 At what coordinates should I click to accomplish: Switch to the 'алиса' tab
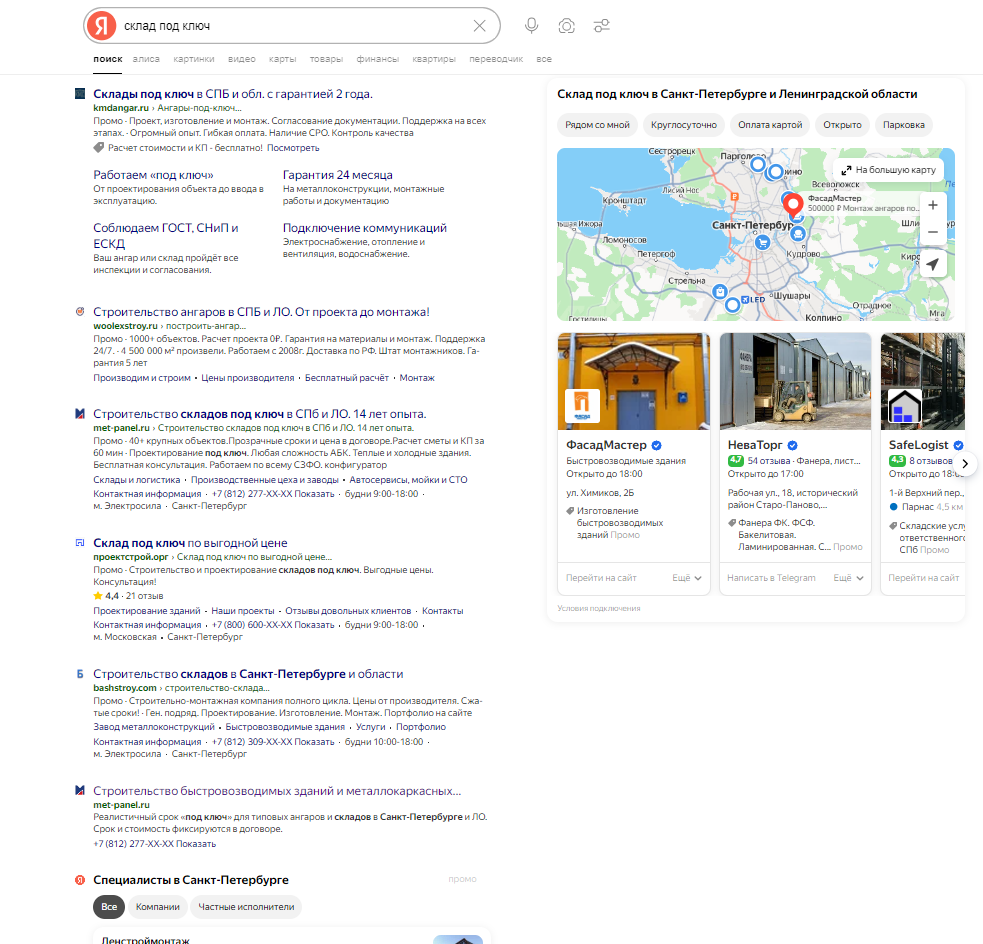coord(146,59)
